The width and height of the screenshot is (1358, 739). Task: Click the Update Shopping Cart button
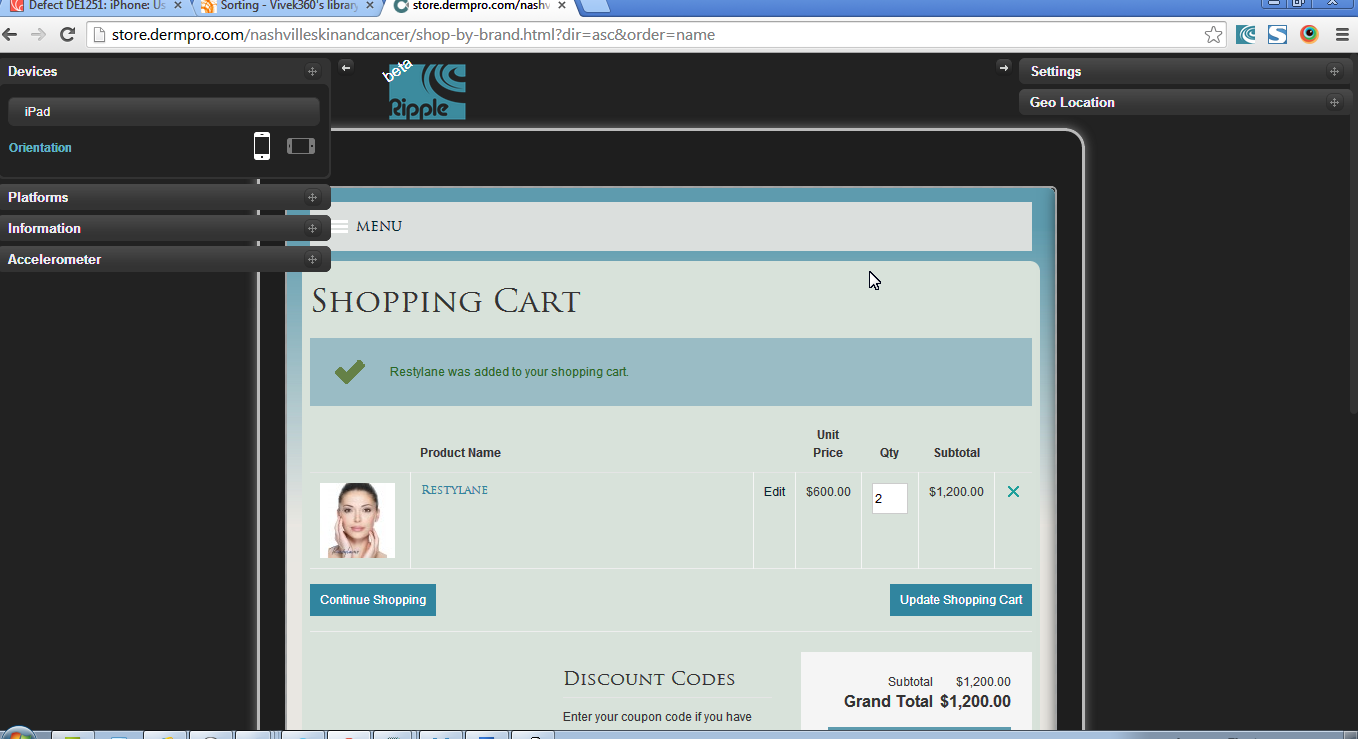click(961, 600)
